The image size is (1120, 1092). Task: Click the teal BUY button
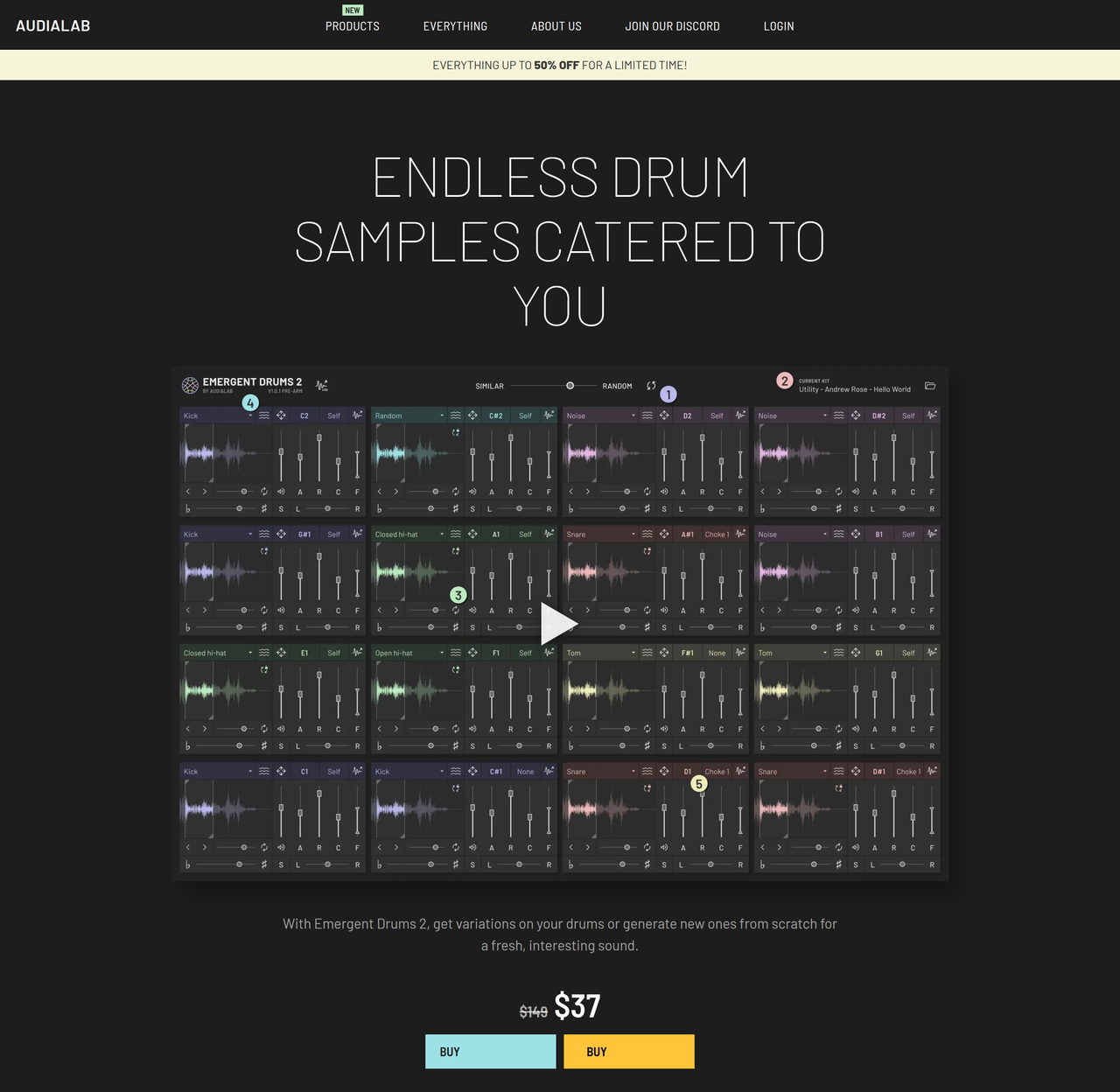[491, 1052]
